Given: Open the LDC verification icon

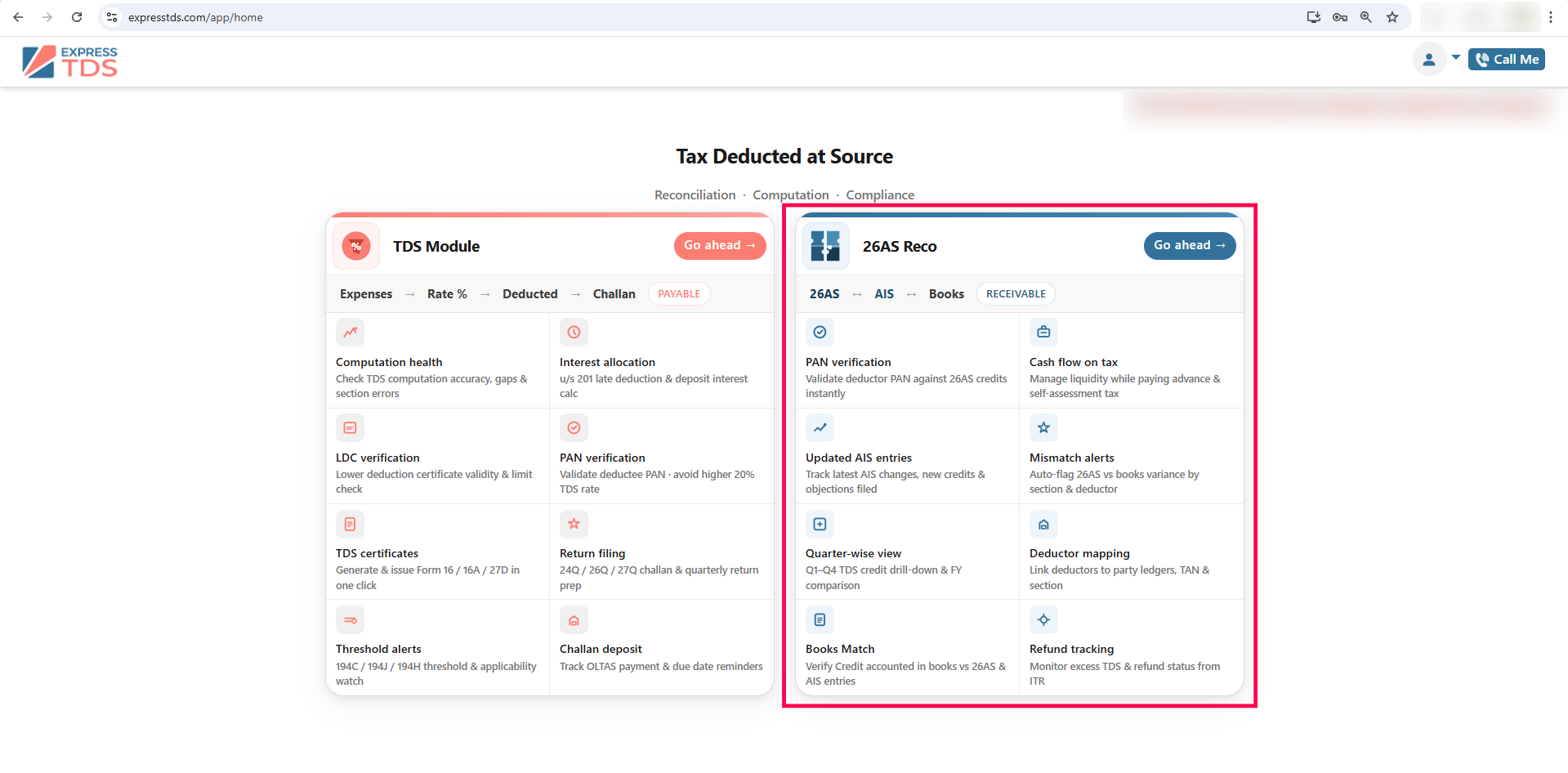Looking at the screenshot, I should click(x=350, y=428).
